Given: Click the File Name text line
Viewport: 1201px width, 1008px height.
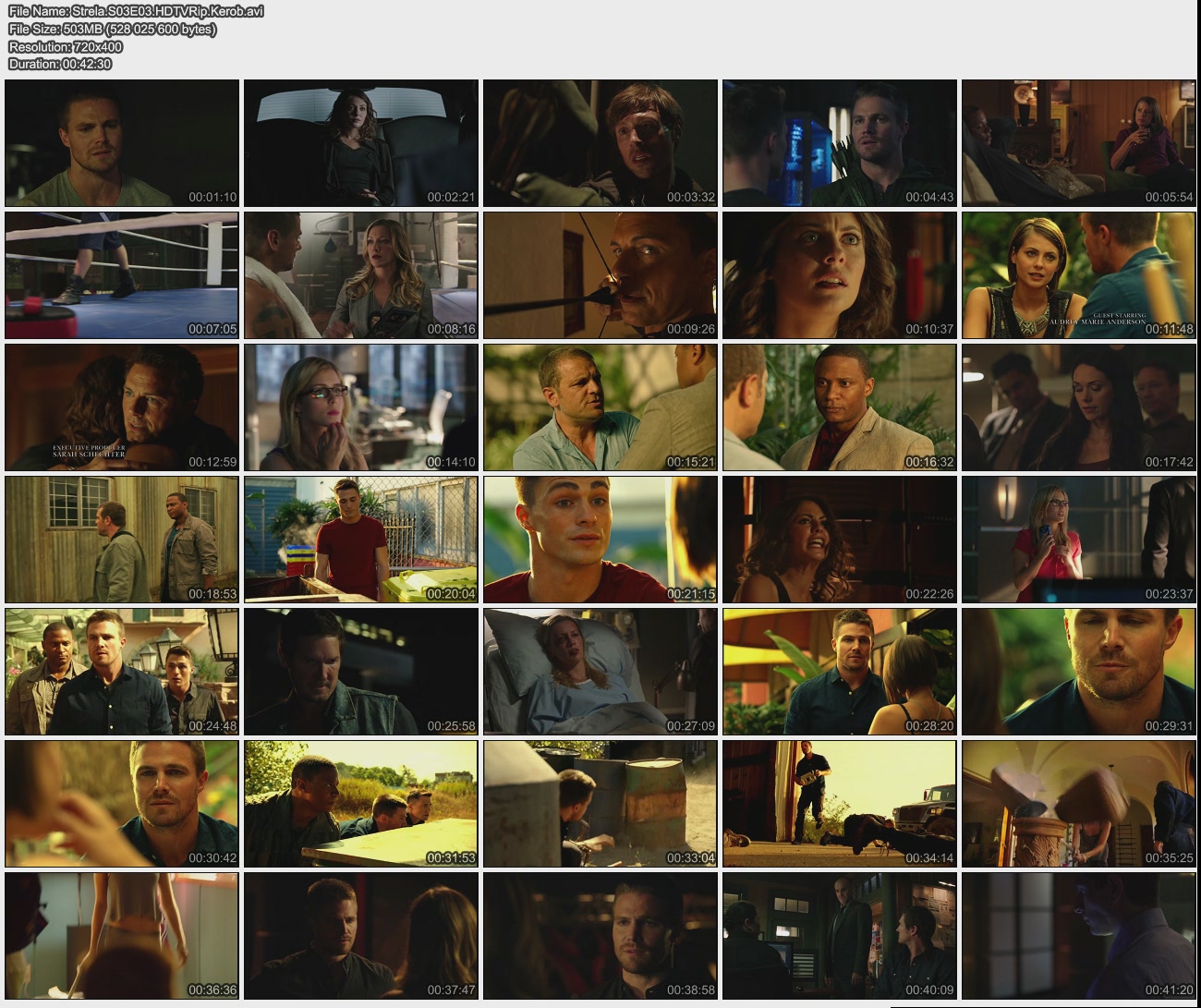Looking at the screenshot, I should (136, 11).
